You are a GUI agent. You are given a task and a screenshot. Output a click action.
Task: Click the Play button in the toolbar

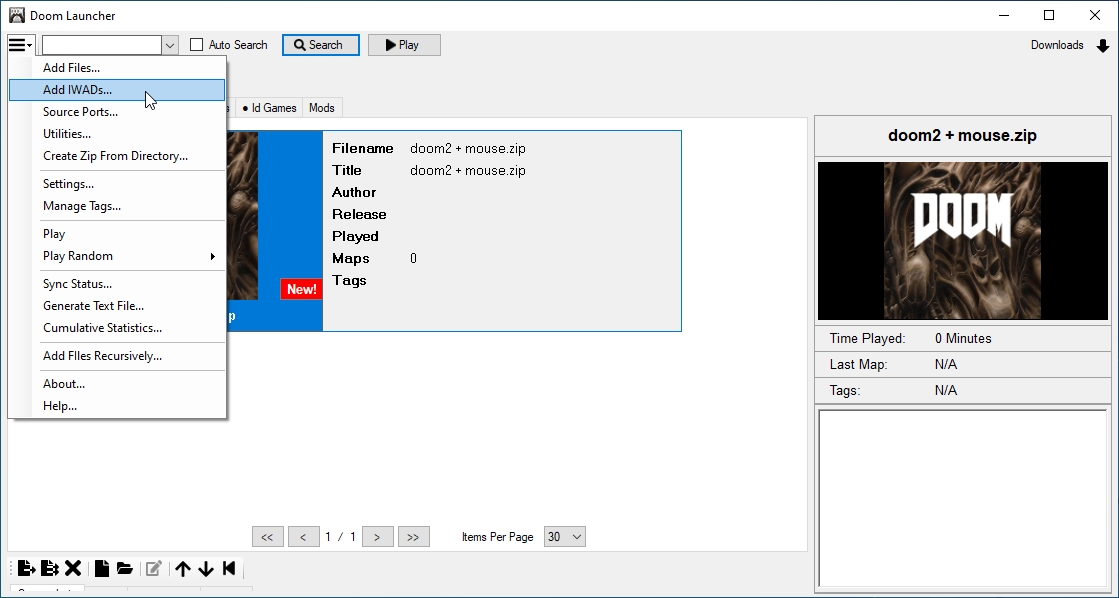pos(404,45)
